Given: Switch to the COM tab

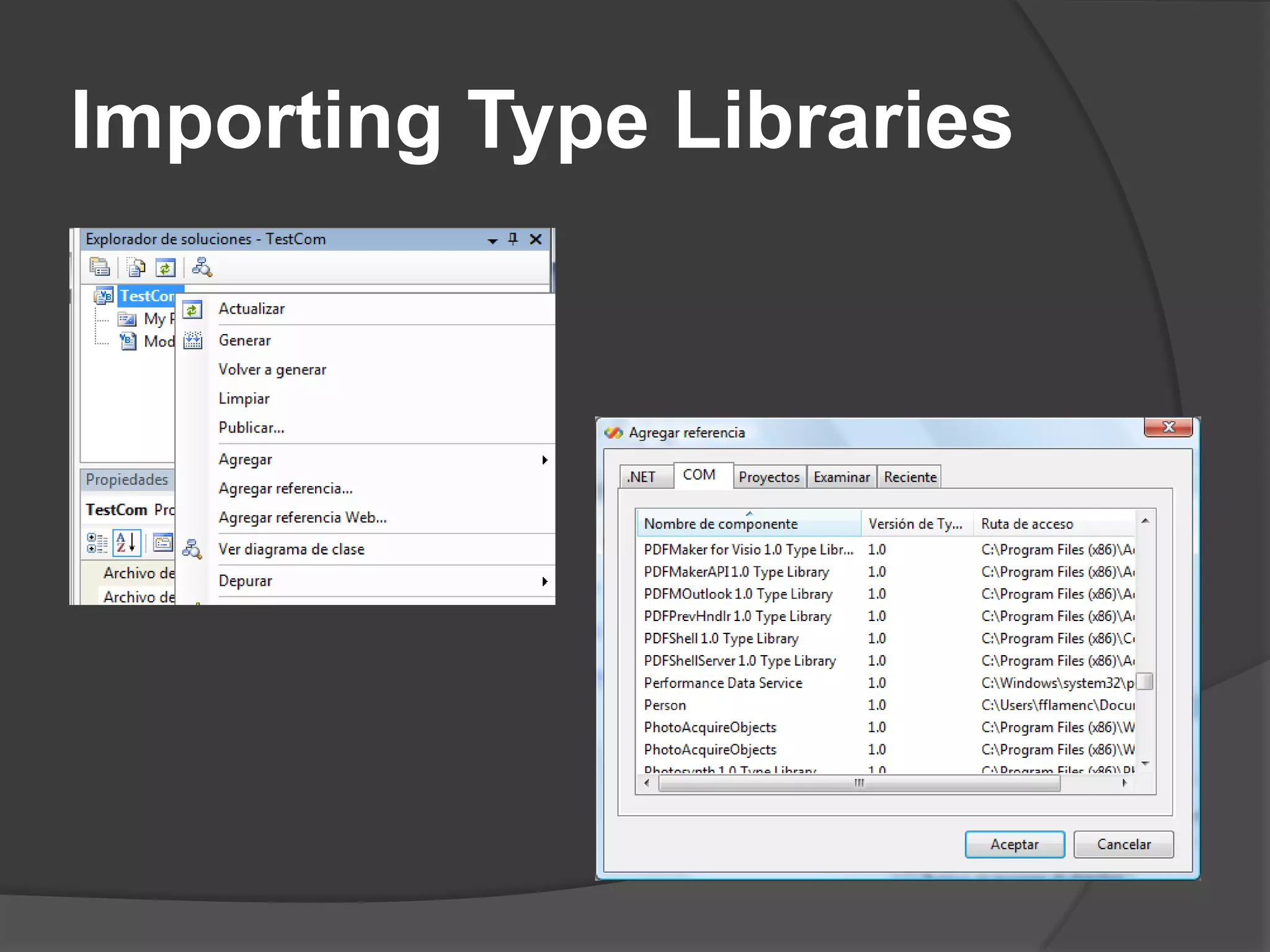Looking at the screenshot, I should coord(703,475).
